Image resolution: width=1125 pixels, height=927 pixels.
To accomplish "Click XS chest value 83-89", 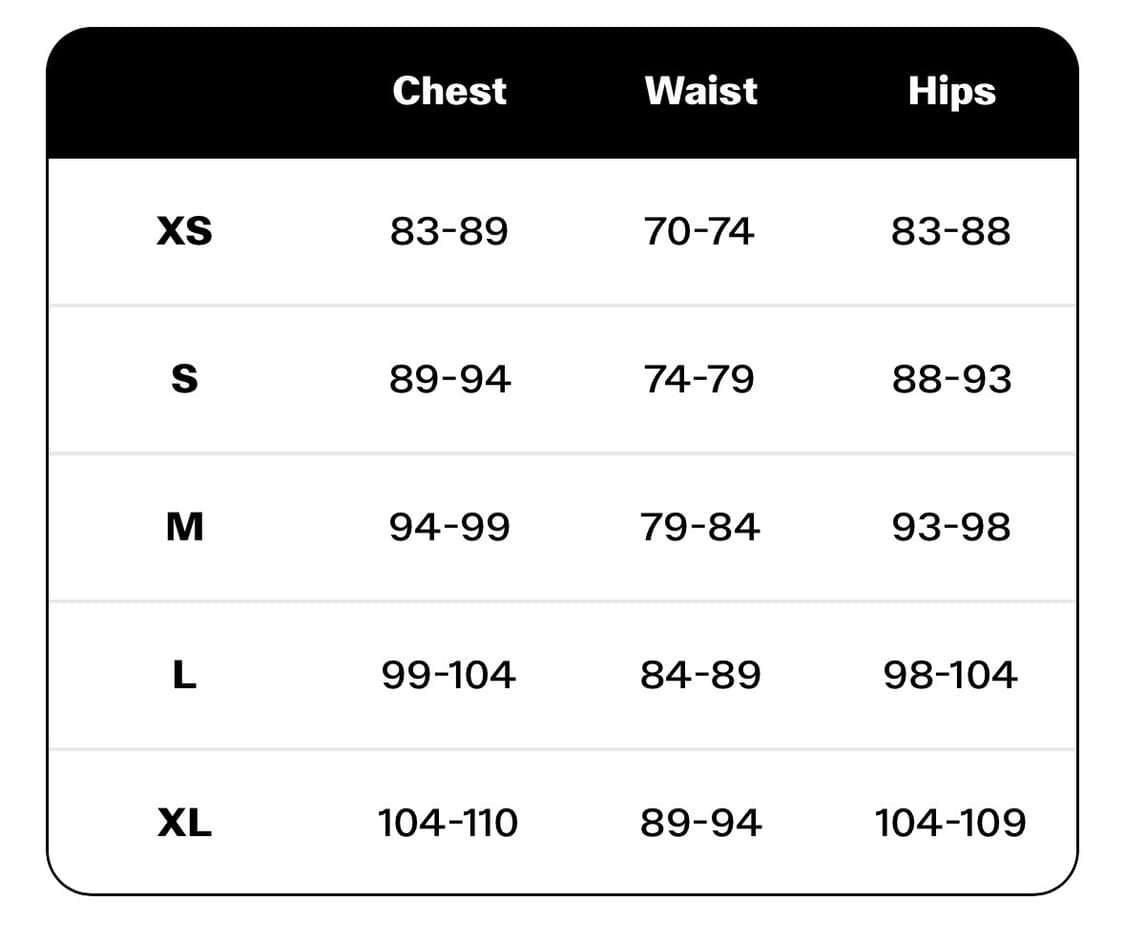I will [449, 232].
